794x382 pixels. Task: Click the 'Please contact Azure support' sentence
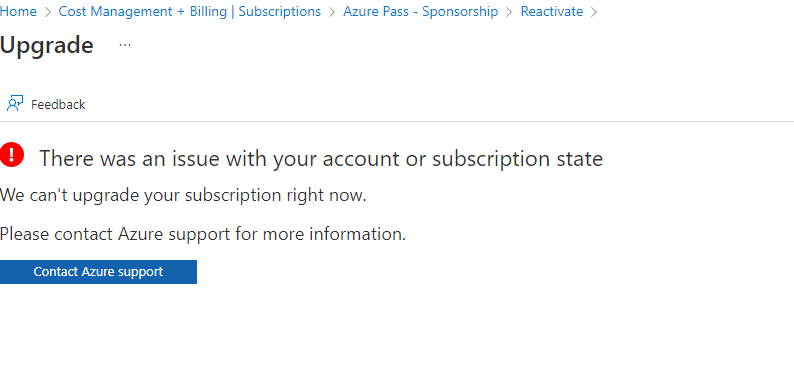(x=203, y=234)
